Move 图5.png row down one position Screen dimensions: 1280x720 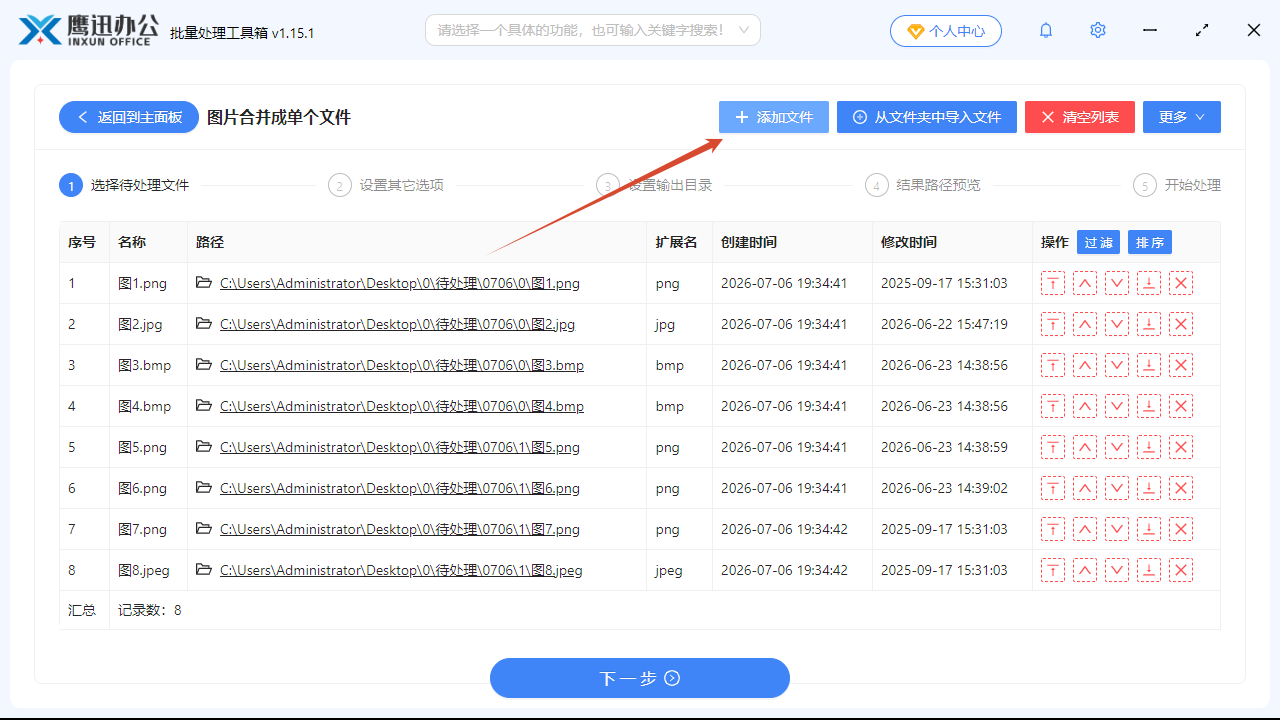pos(1117,447)
